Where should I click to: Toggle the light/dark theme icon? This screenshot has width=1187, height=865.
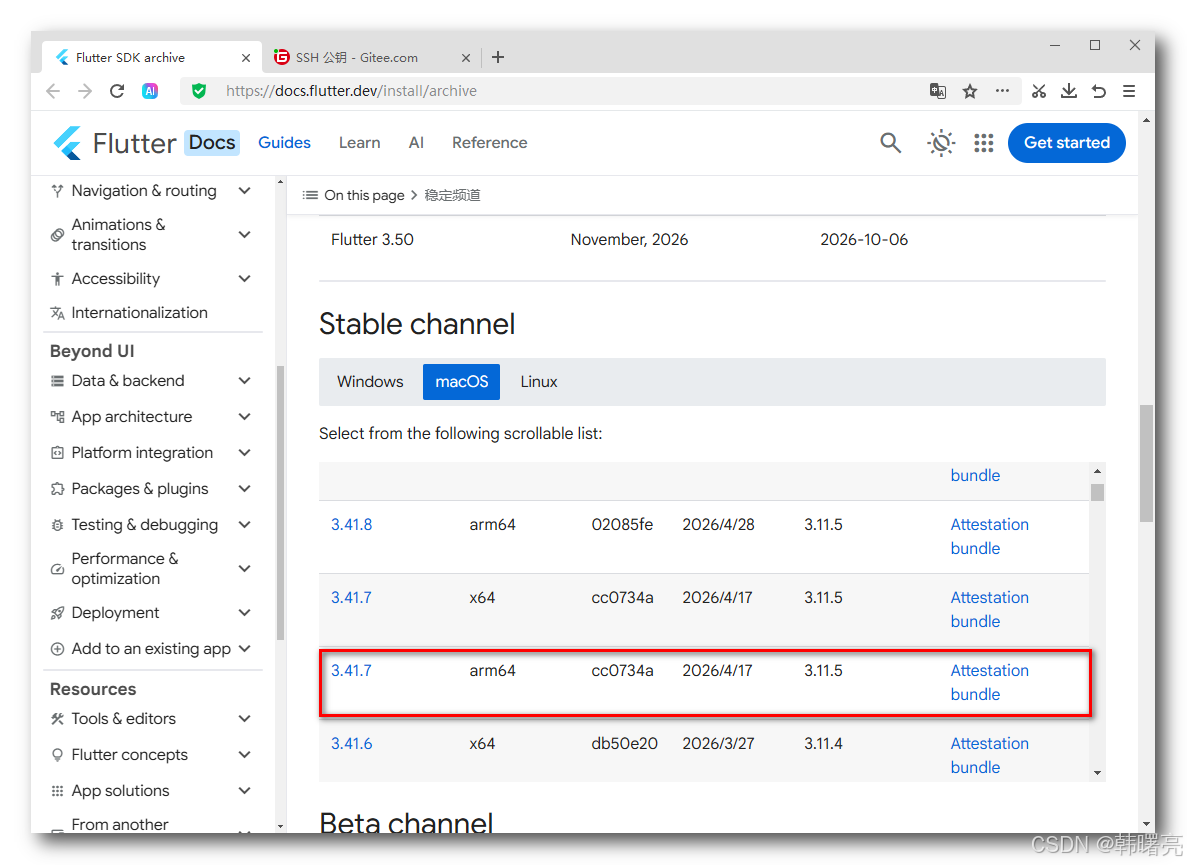pyautogui.click(x=940, y=142)
